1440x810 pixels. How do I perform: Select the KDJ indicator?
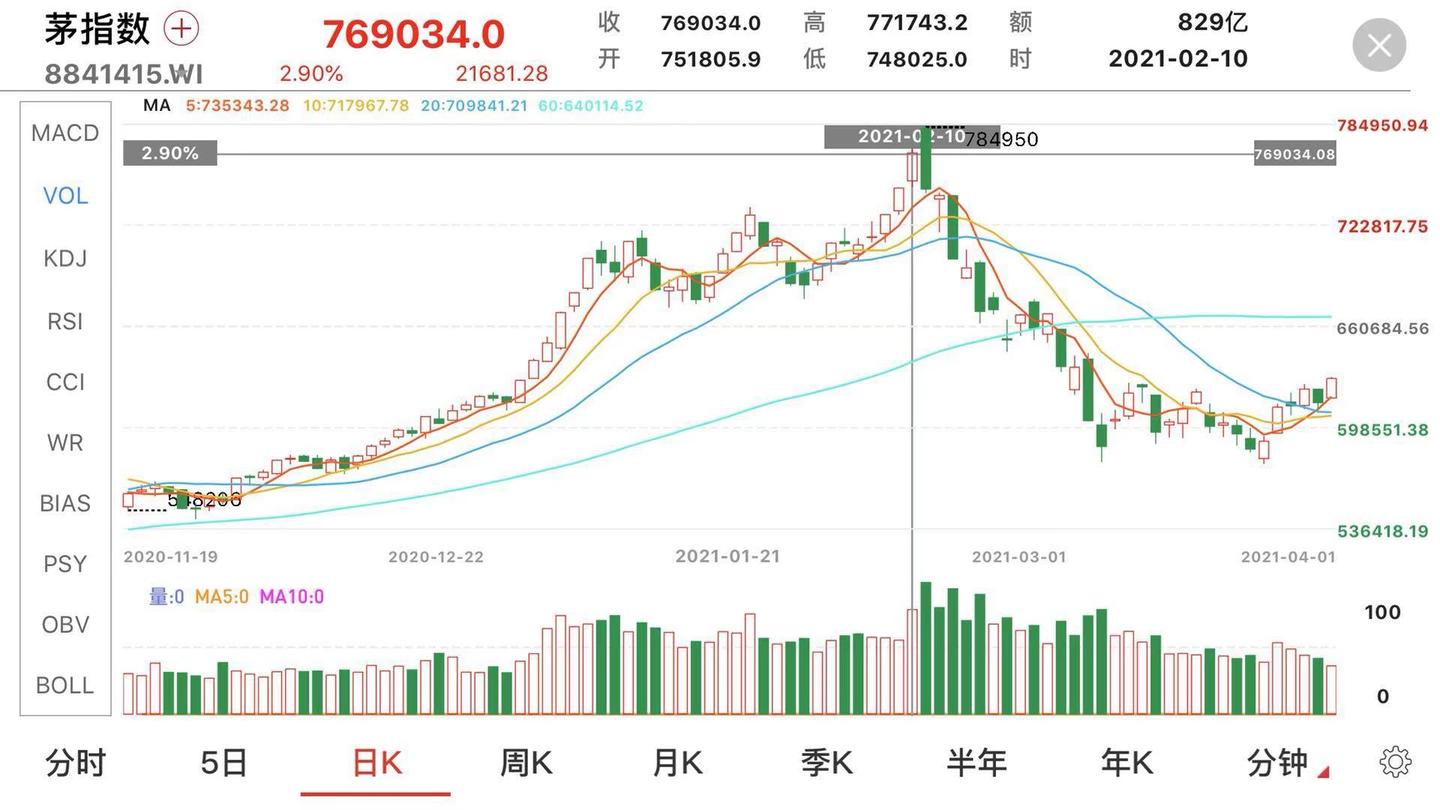coord(65,258)
